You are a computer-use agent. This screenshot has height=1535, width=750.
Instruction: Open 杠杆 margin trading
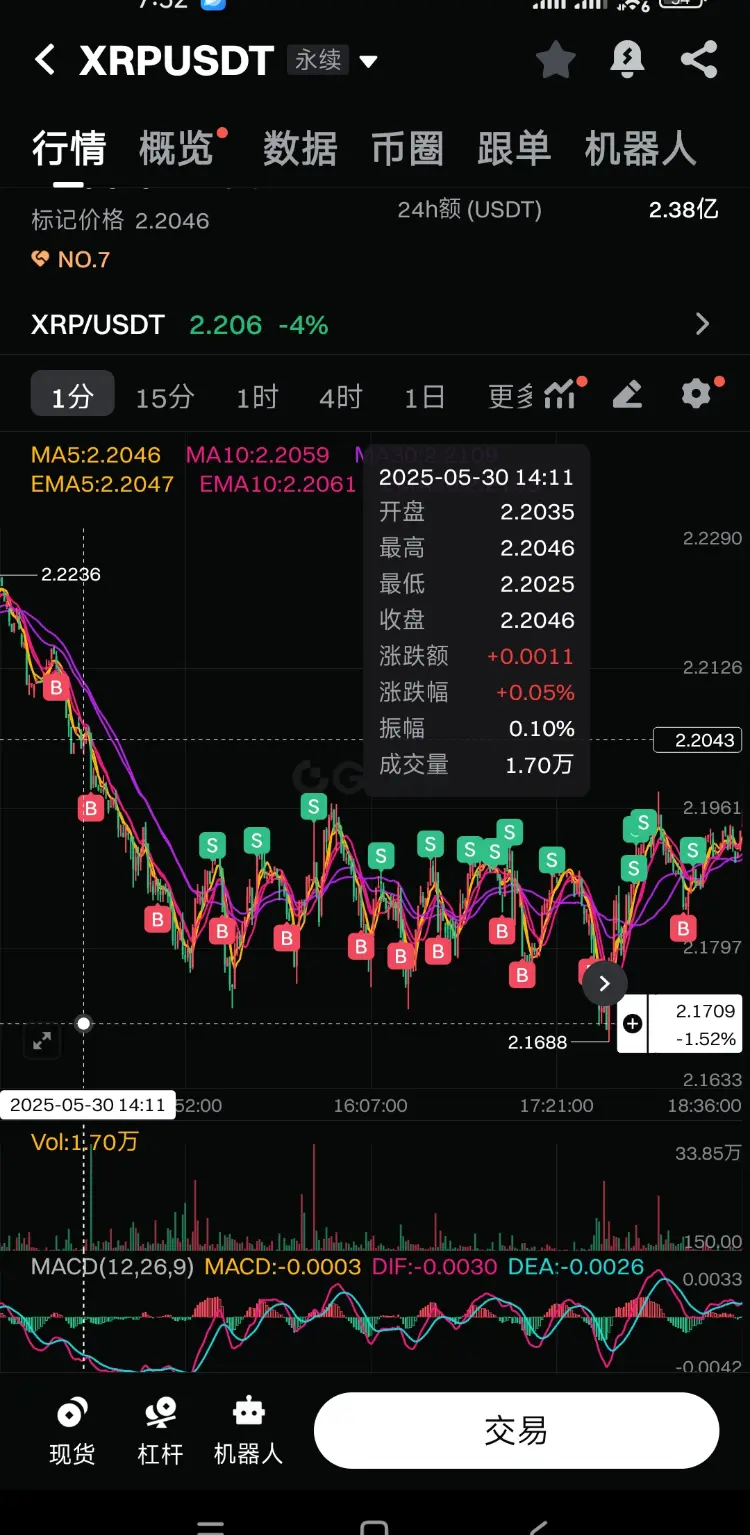[160, 1431]
